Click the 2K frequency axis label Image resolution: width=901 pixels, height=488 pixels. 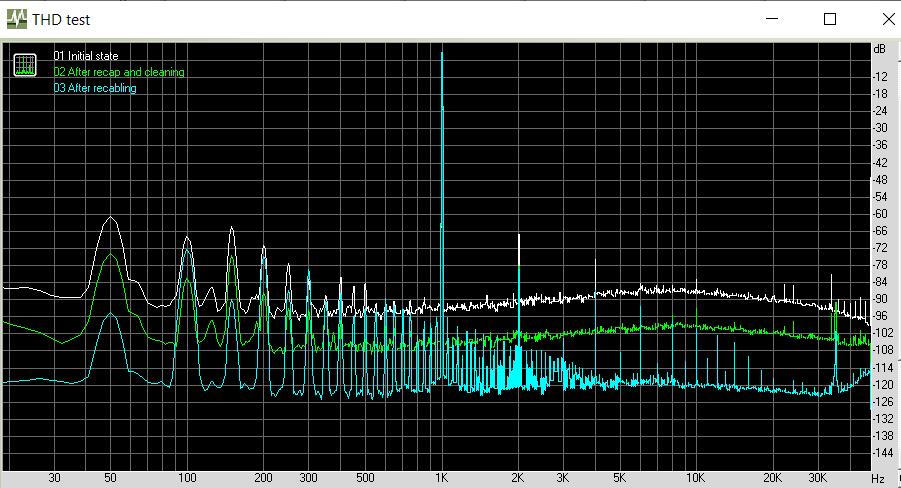517,478
